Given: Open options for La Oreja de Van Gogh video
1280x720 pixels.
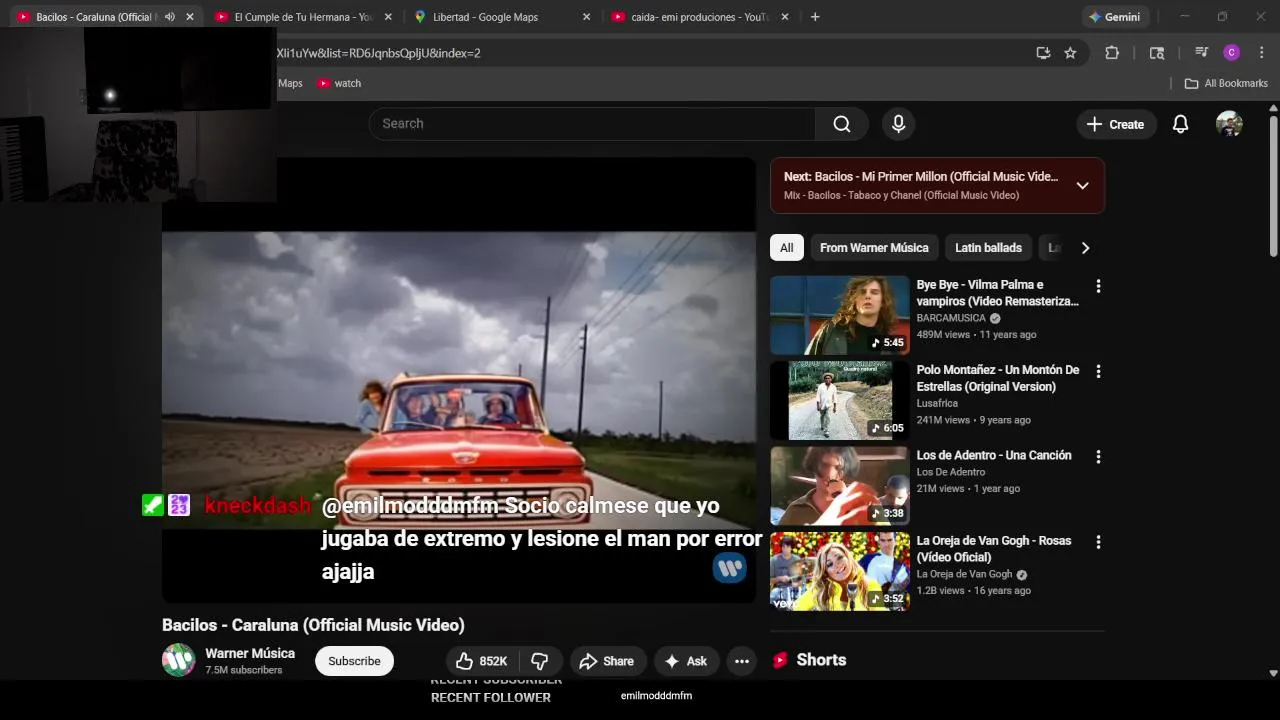Looking at the screenshot, I should click(x=1098, y=542).
